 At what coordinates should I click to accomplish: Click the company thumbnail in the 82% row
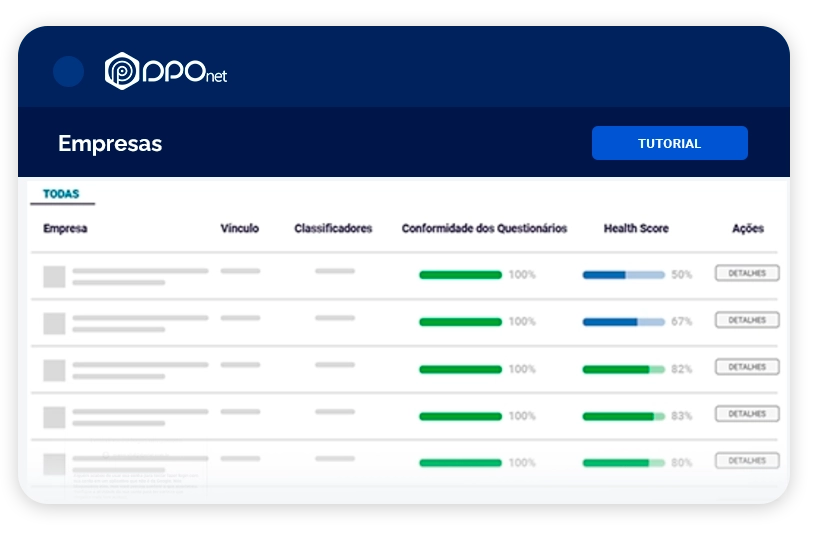coord(54,371)
